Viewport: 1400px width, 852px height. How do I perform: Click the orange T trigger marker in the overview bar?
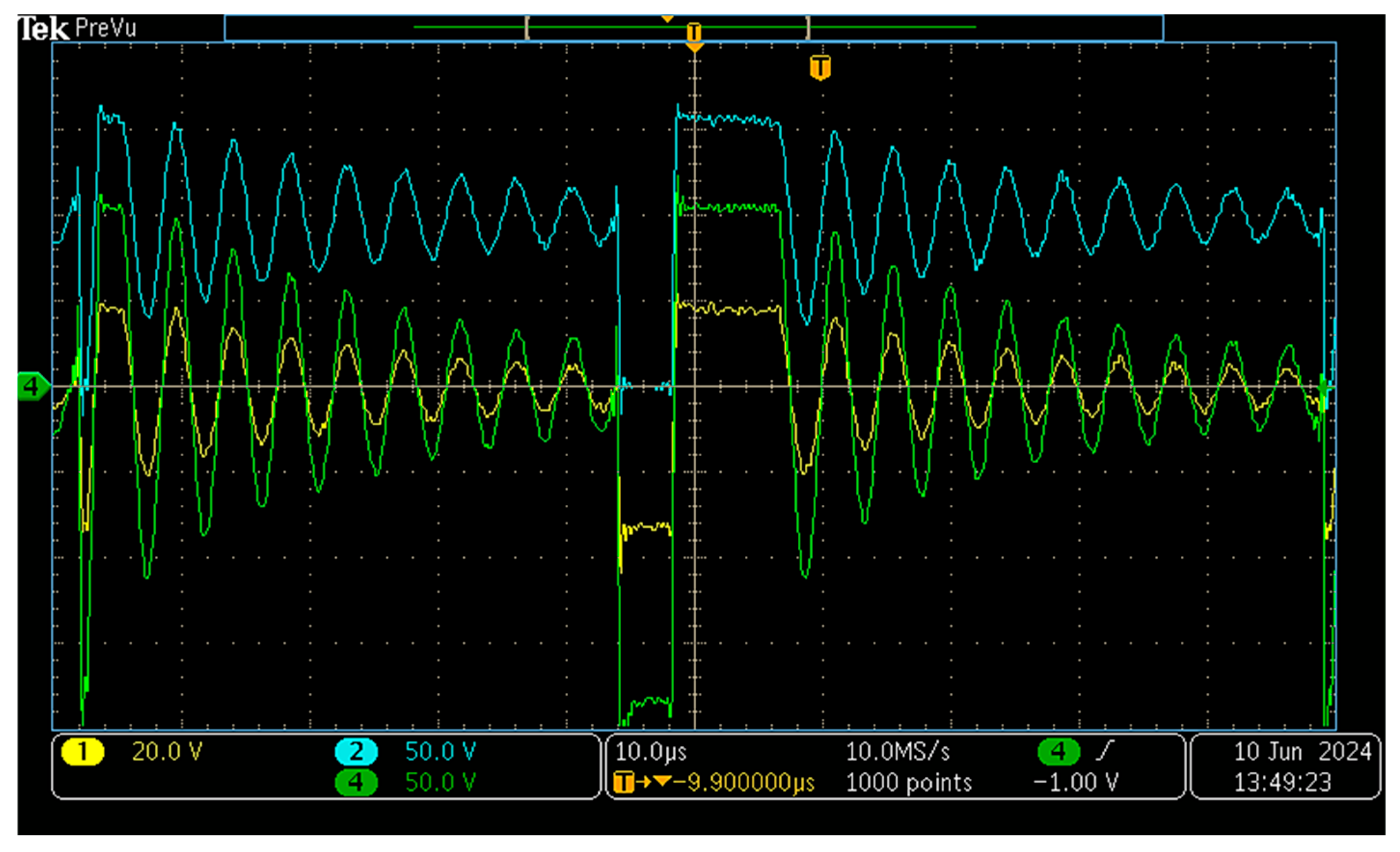694,32
